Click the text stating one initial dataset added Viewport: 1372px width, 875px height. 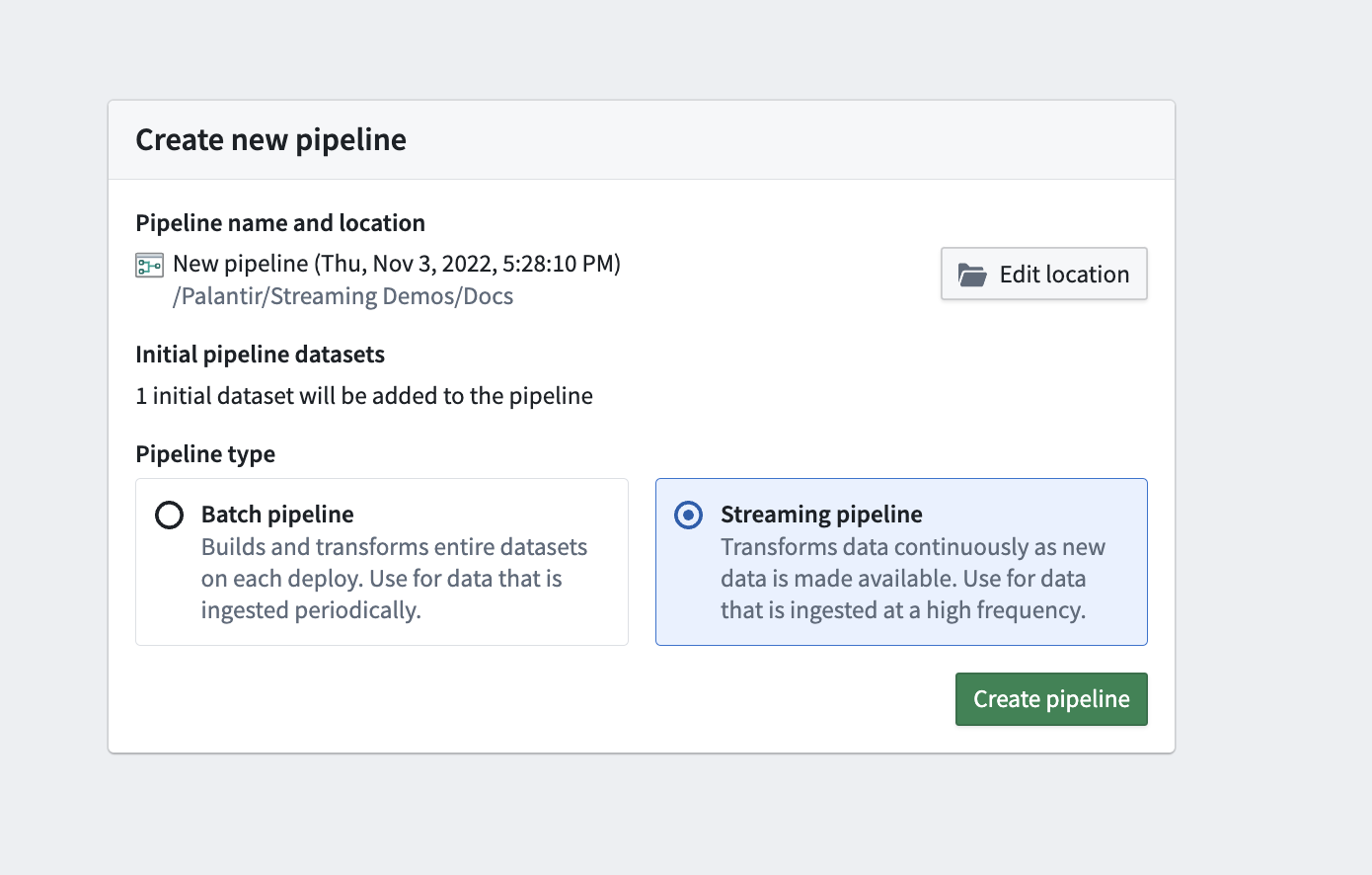coord(364,395)
